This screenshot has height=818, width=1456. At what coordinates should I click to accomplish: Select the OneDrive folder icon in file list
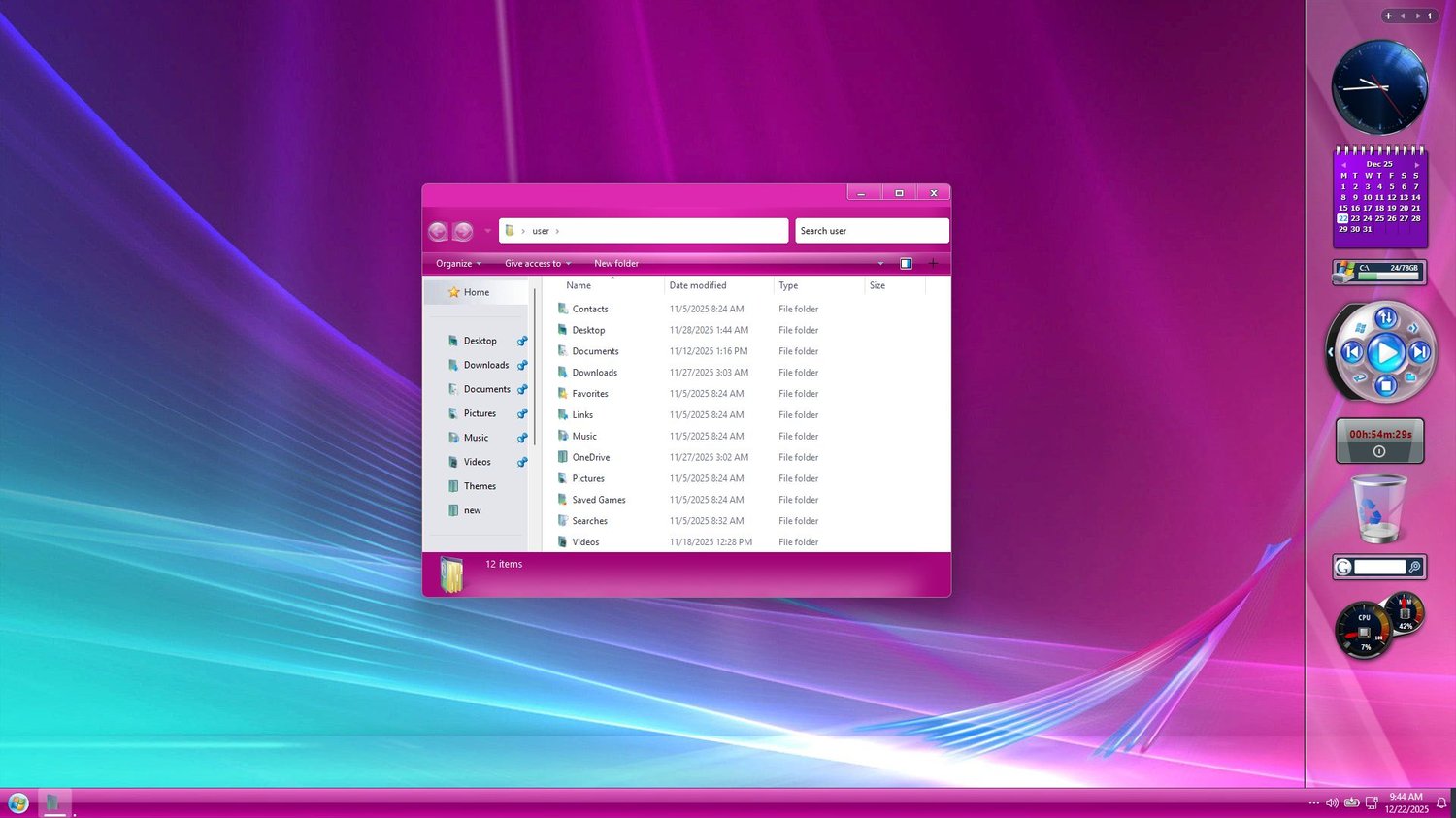coord(563,457)
